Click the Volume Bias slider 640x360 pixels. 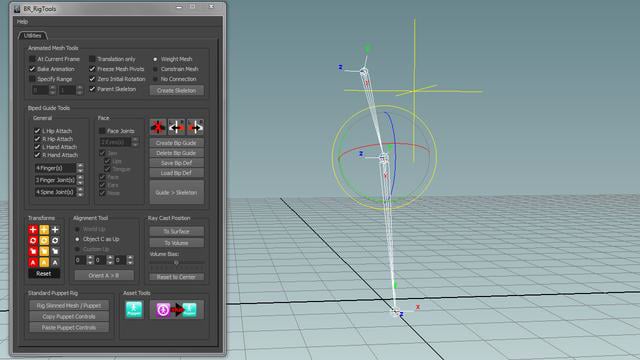pos(177,263)
